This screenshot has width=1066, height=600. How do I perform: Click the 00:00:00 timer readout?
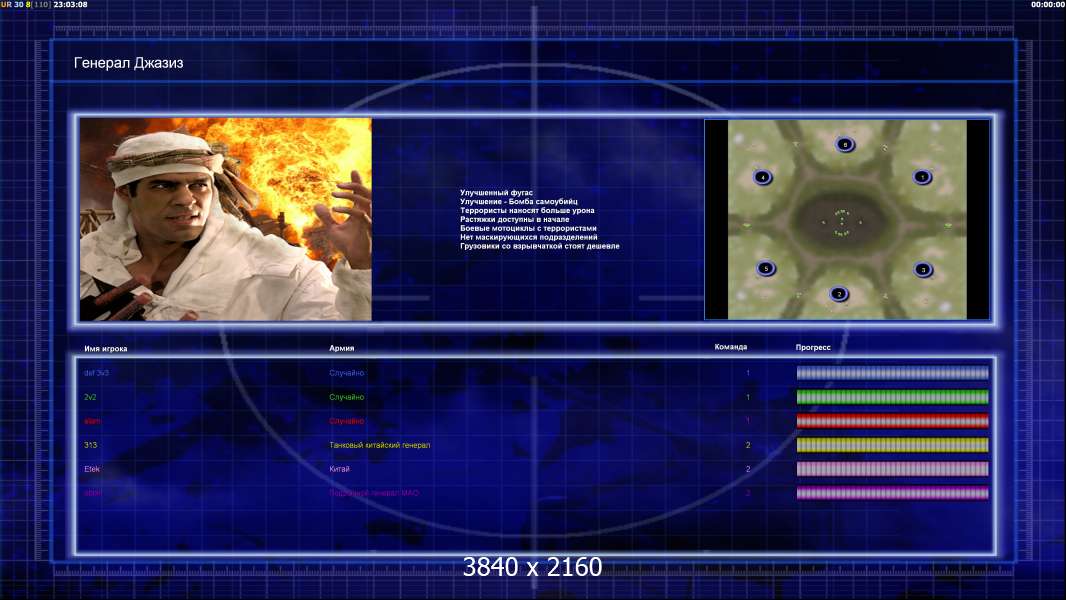1048,4
